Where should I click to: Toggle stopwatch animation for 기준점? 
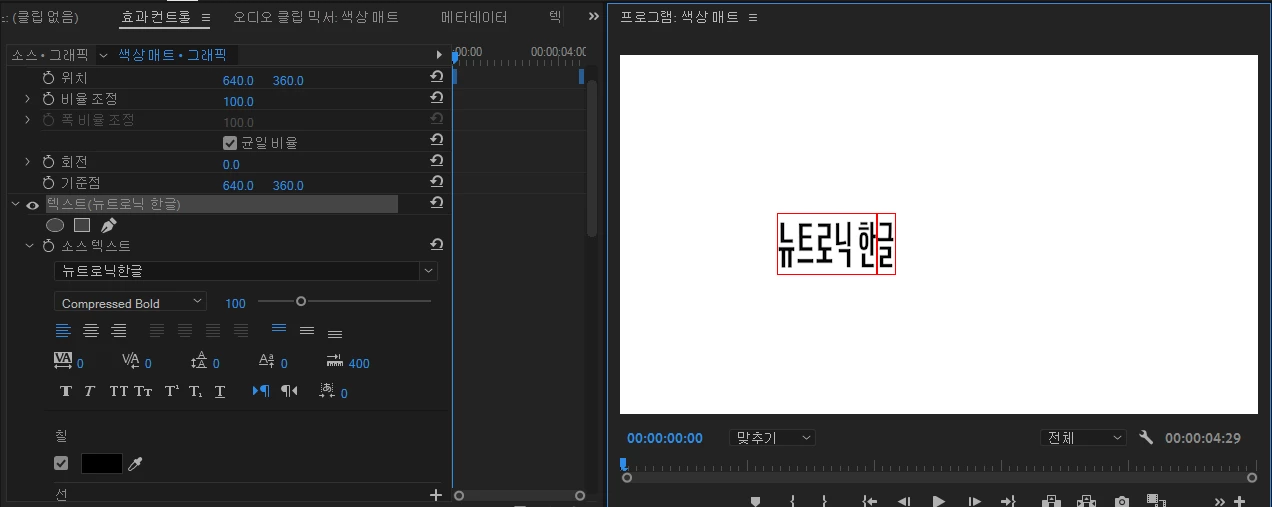[x=48, y=183]
